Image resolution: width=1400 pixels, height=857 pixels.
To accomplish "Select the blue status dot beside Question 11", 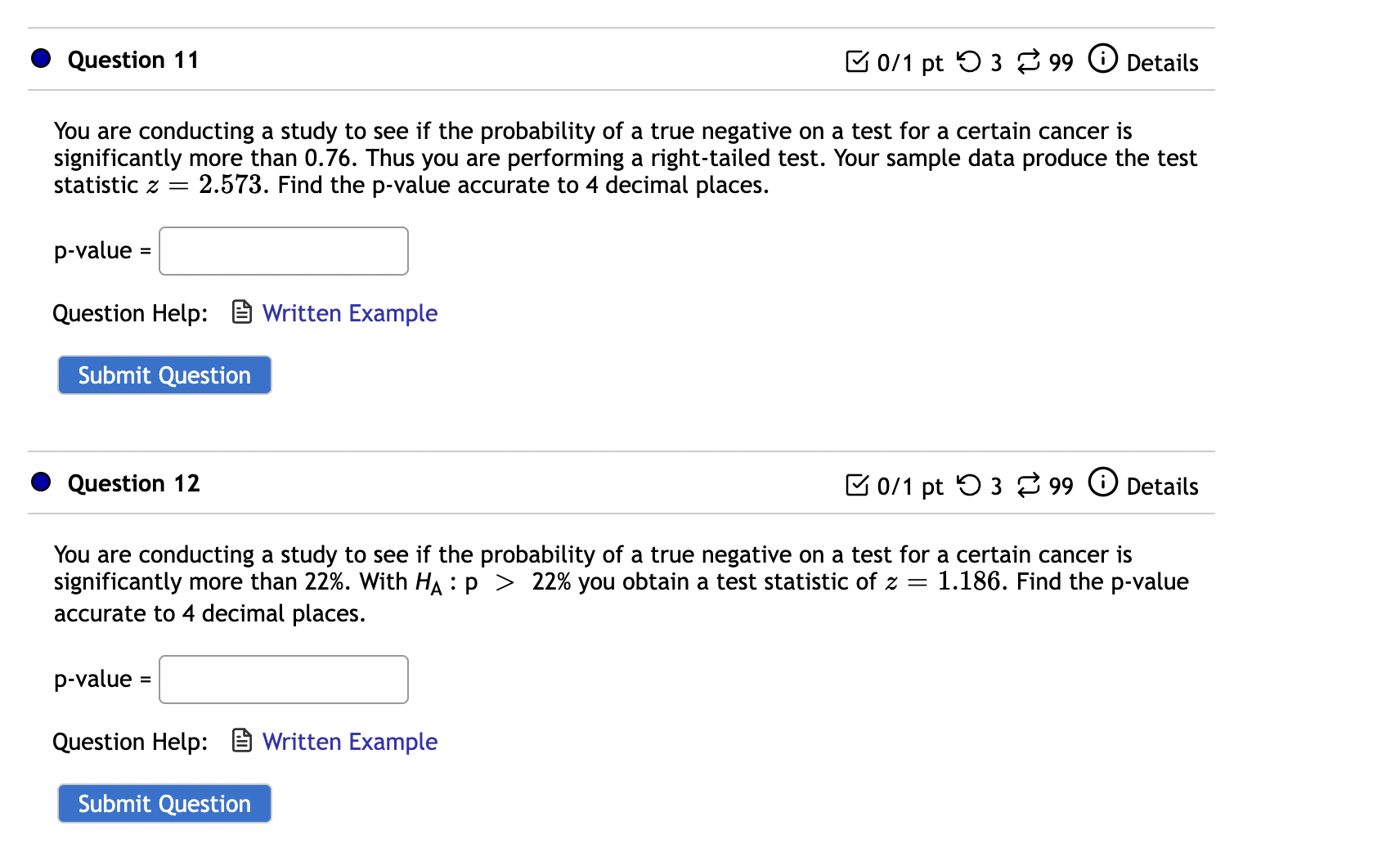I will 39,58.
